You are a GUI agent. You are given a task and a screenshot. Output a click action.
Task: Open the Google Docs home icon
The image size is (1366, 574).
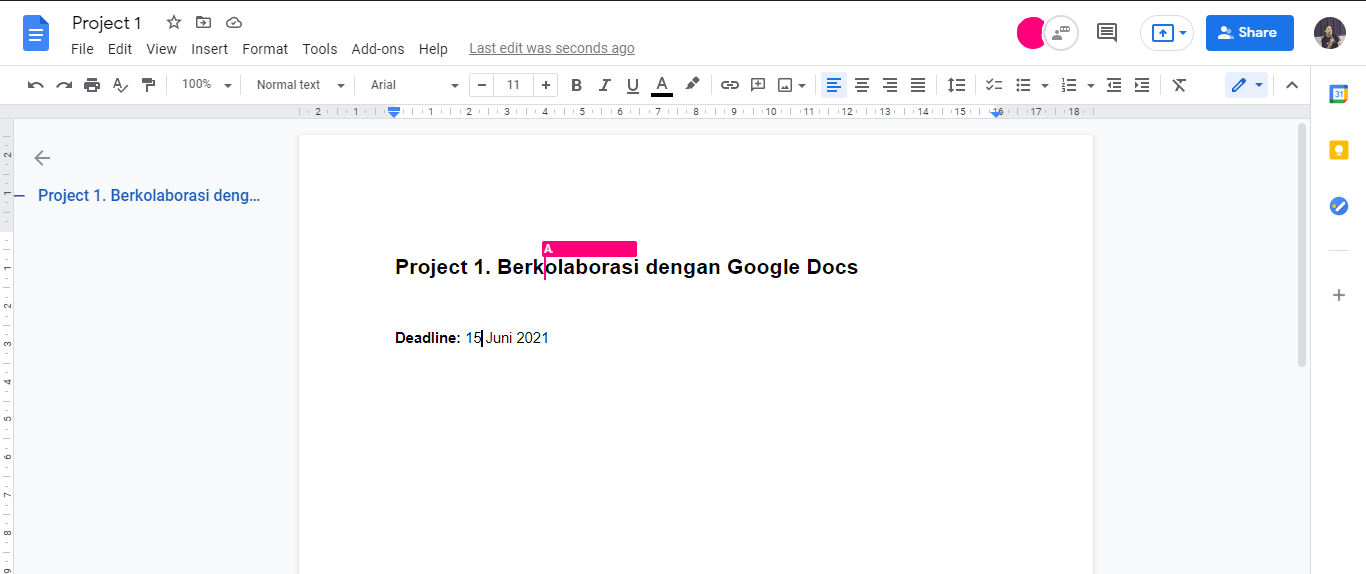pos(36,33)
